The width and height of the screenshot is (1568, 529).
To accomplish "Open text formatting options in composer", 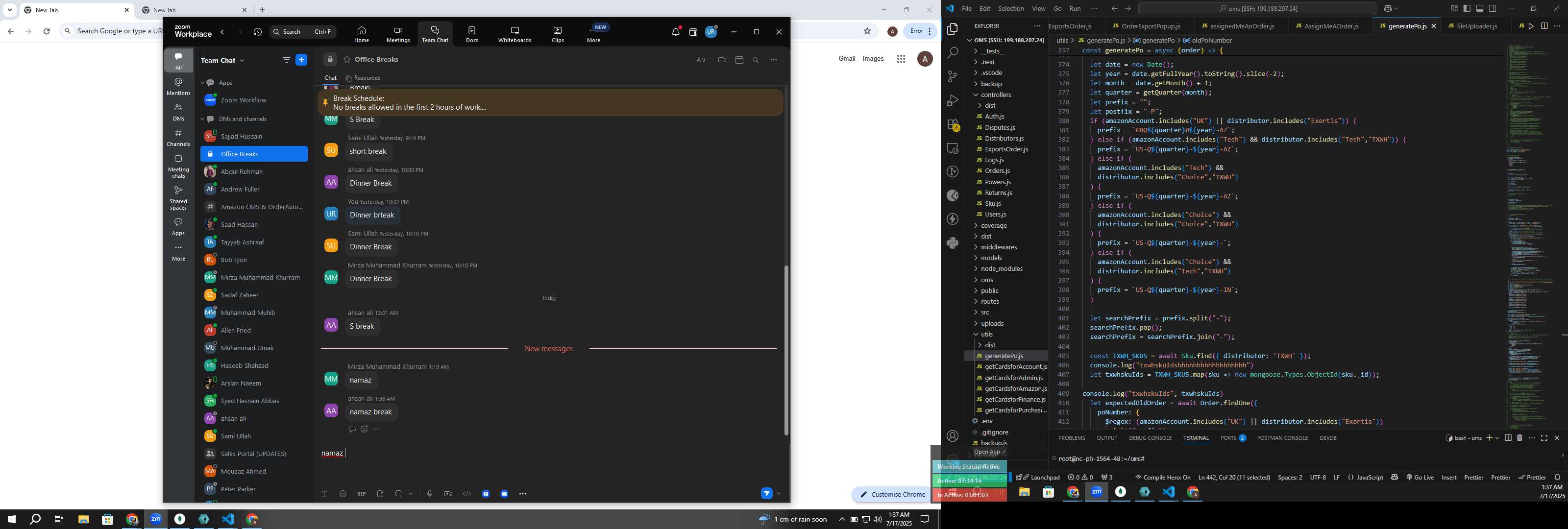I will [324, 494].
